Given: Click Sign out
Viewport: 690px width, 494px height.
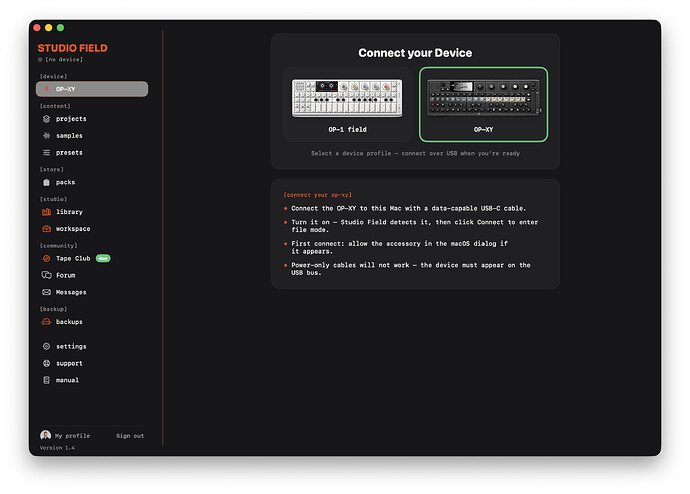Looking at the screenshot, I should coord(130,436).
